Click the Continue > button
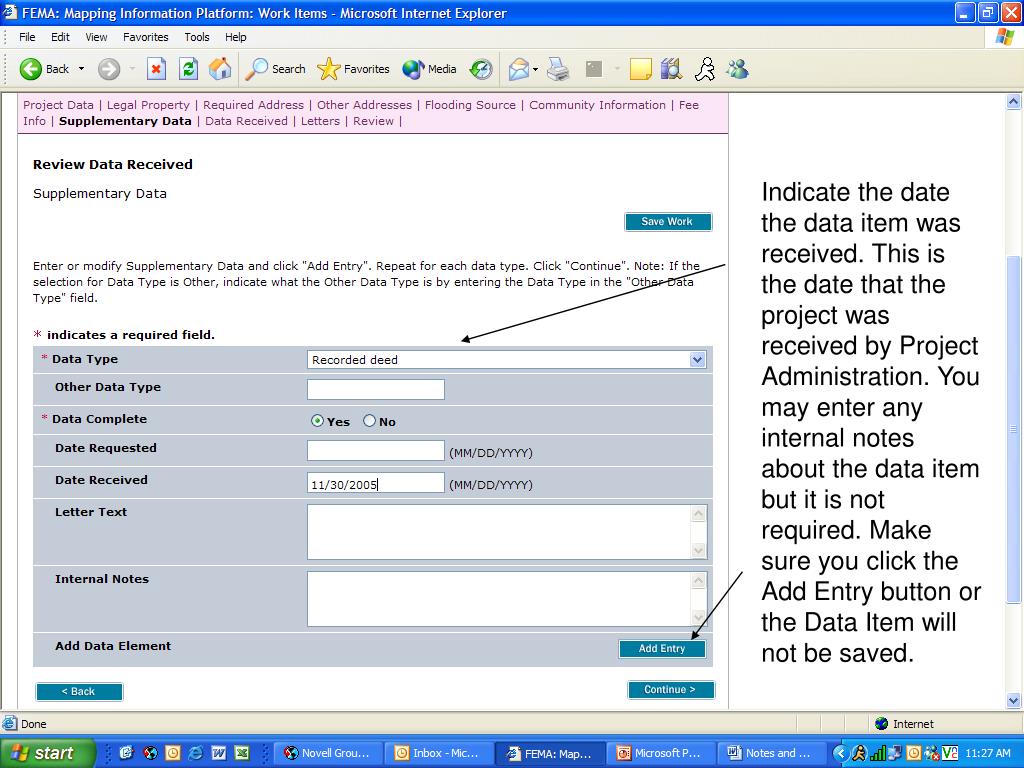 coord(671,690)
